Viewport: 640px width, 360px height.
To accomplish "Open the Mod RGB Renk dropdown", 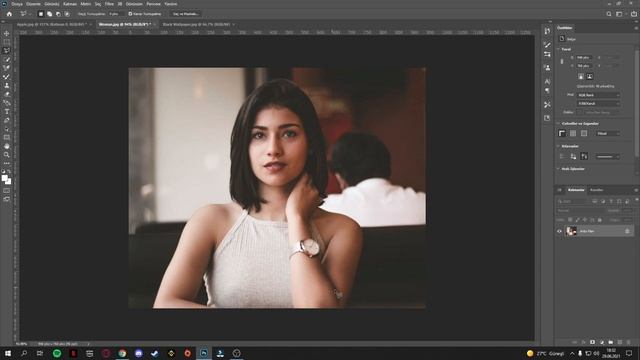I will [x=598, y=95].
